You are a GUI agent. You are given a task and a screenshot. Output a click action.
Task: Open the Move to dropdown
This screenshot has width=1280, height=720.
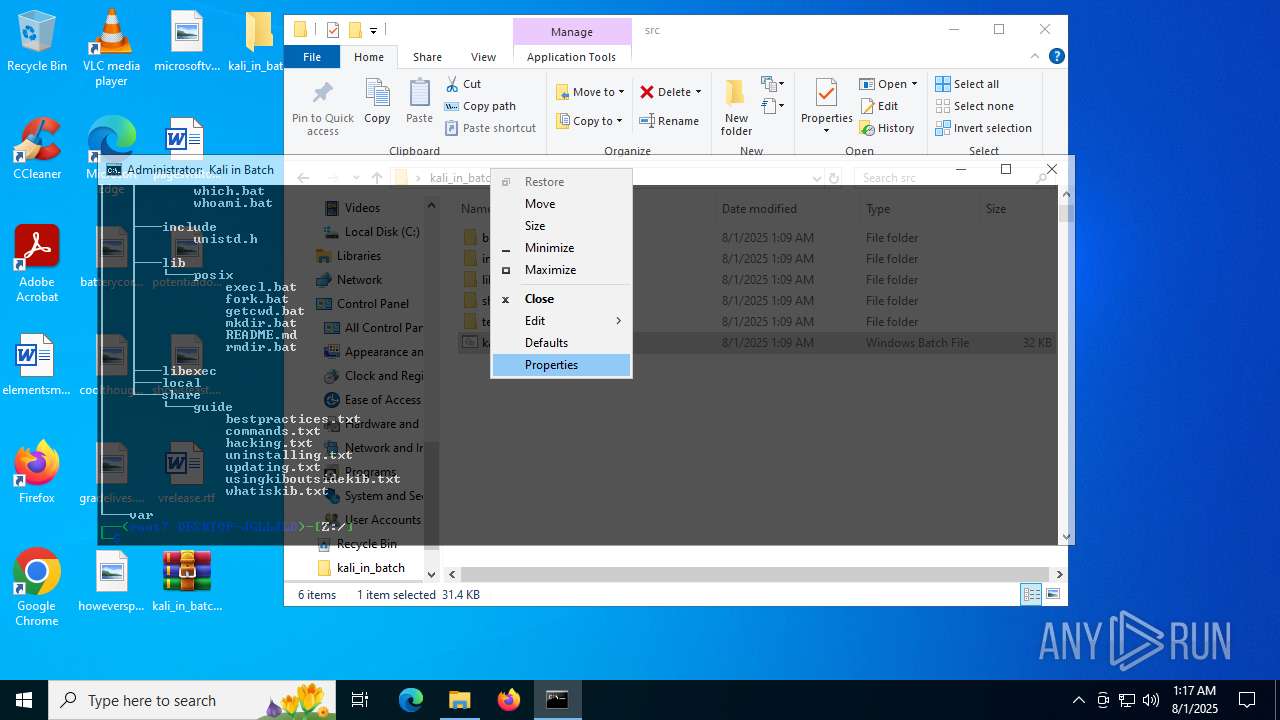click(590, 92)
